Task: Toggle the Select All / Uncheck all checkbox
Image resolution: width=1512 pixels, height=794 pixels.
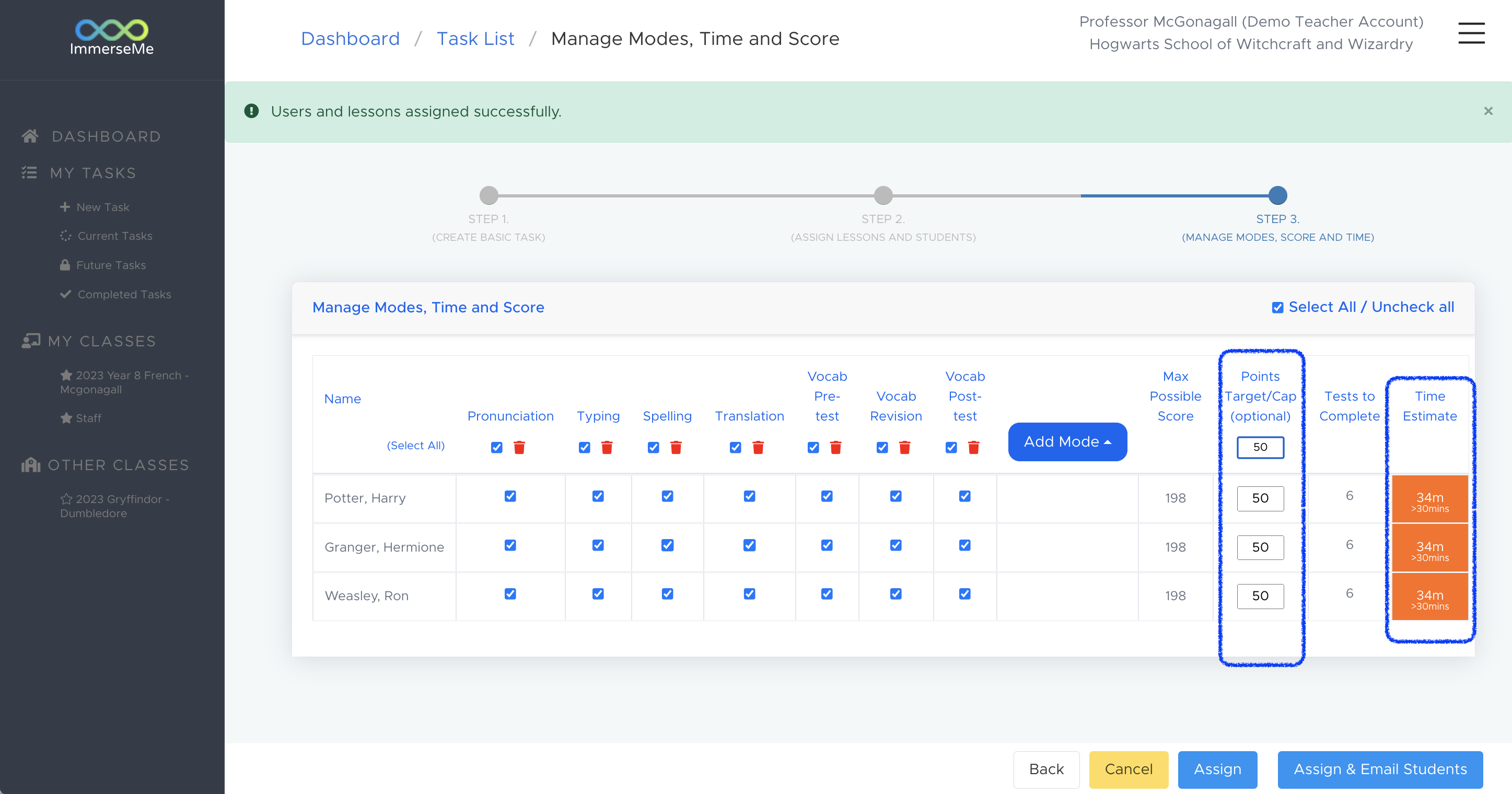Action: 1277,308
